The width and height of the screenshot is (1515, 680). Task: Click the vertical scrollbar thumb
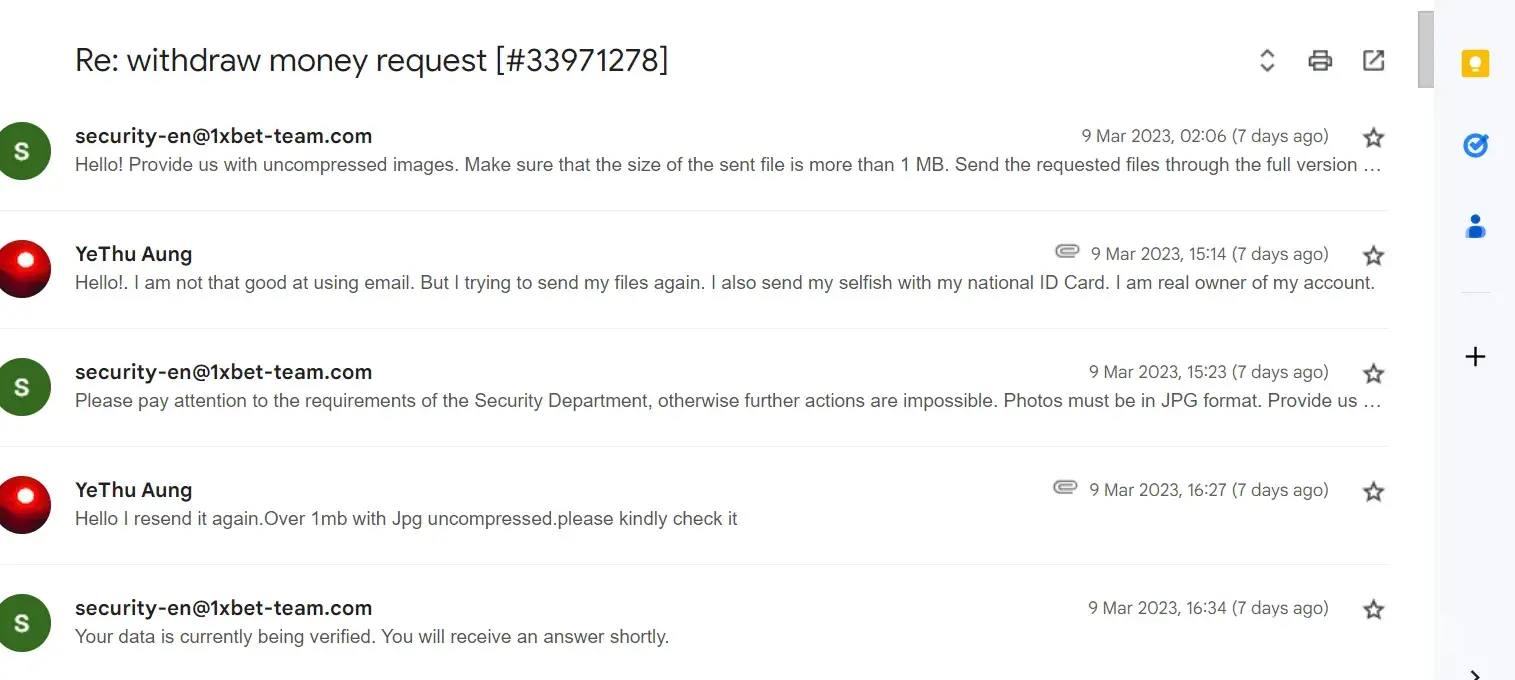pos(1425,50)
